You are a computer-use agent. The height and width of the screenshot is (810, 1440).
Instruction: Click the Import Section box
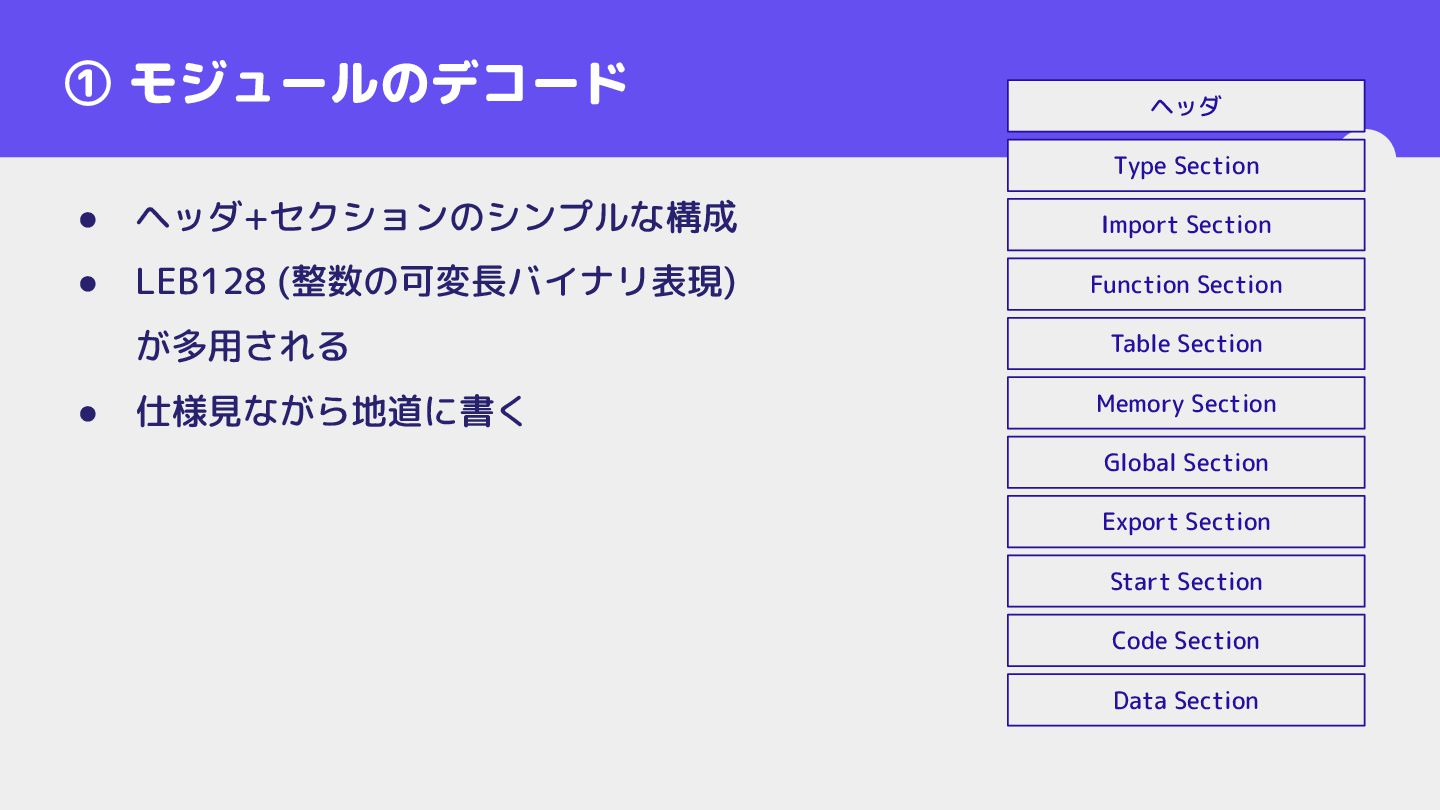1186,224
